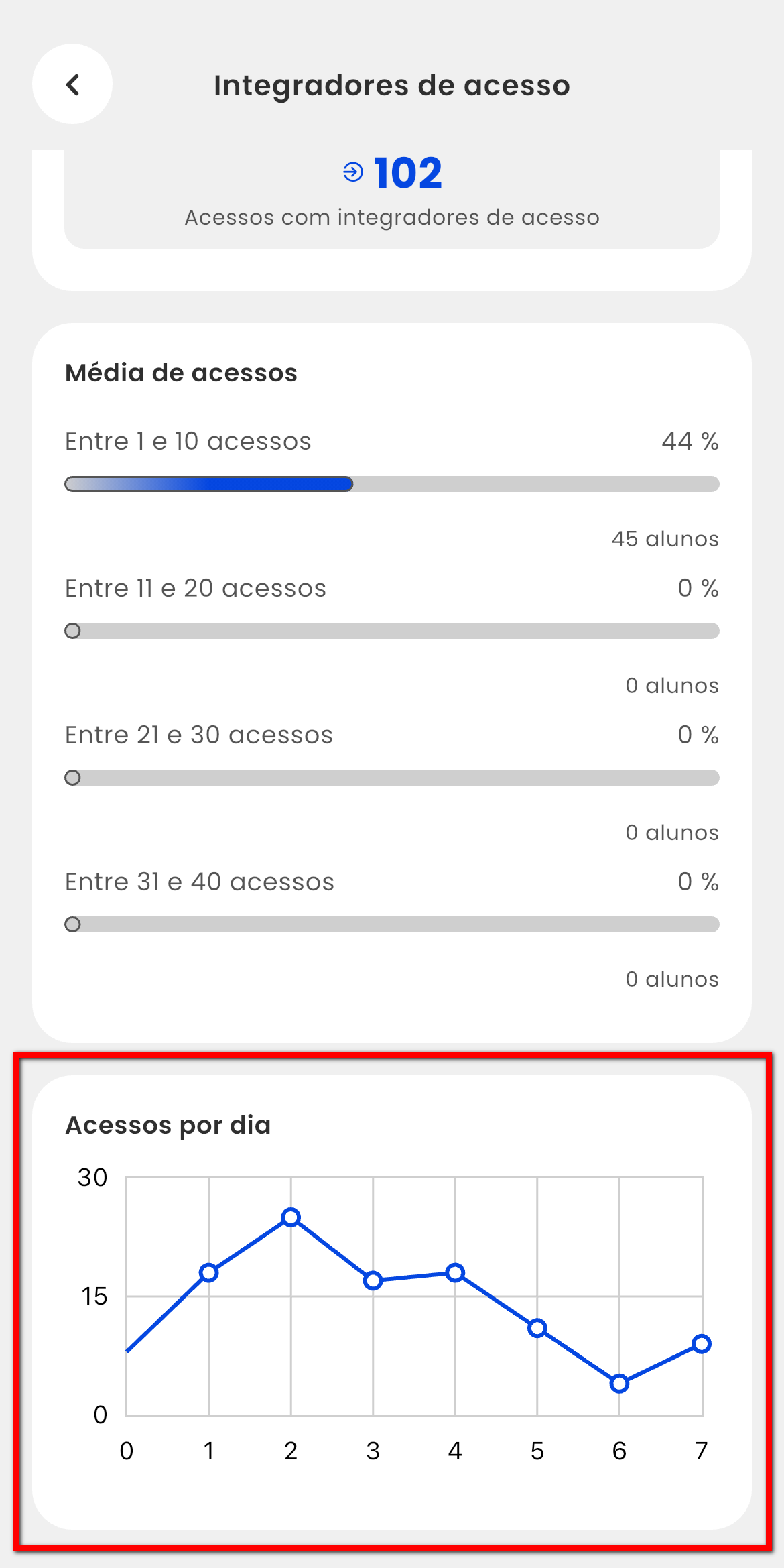Tap the 'Média de acessos' heading
This screenshot has height=1568, width=784.
(x=181, y=373)
